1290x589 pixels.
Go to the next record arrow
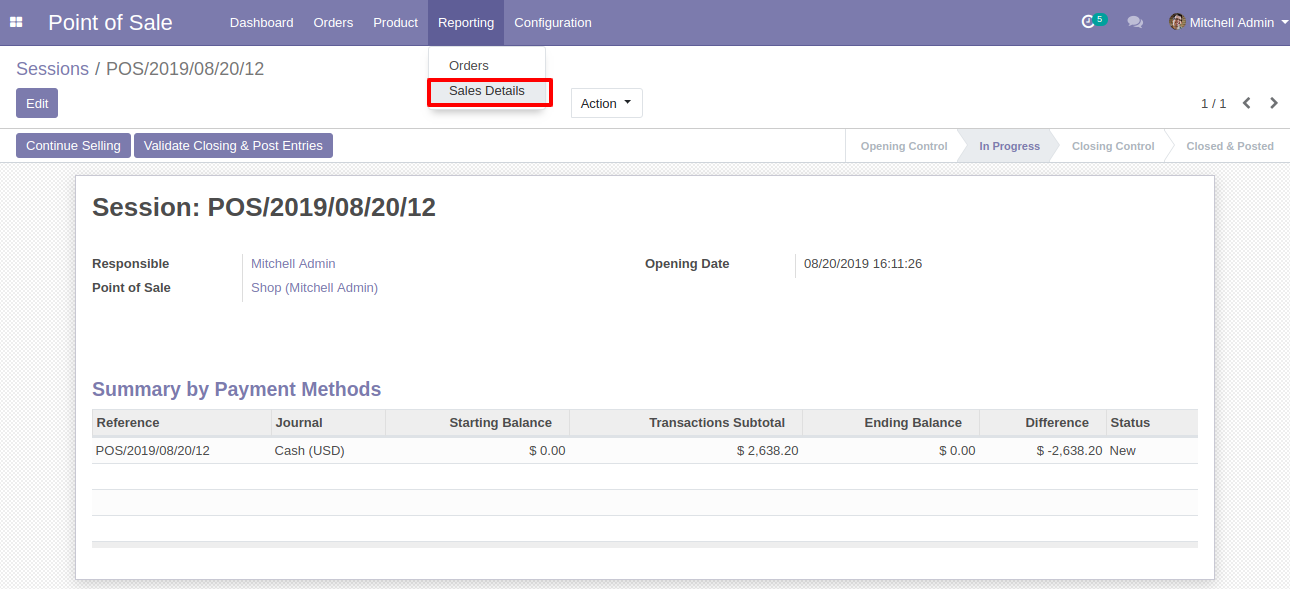(x=1274, y=103)
